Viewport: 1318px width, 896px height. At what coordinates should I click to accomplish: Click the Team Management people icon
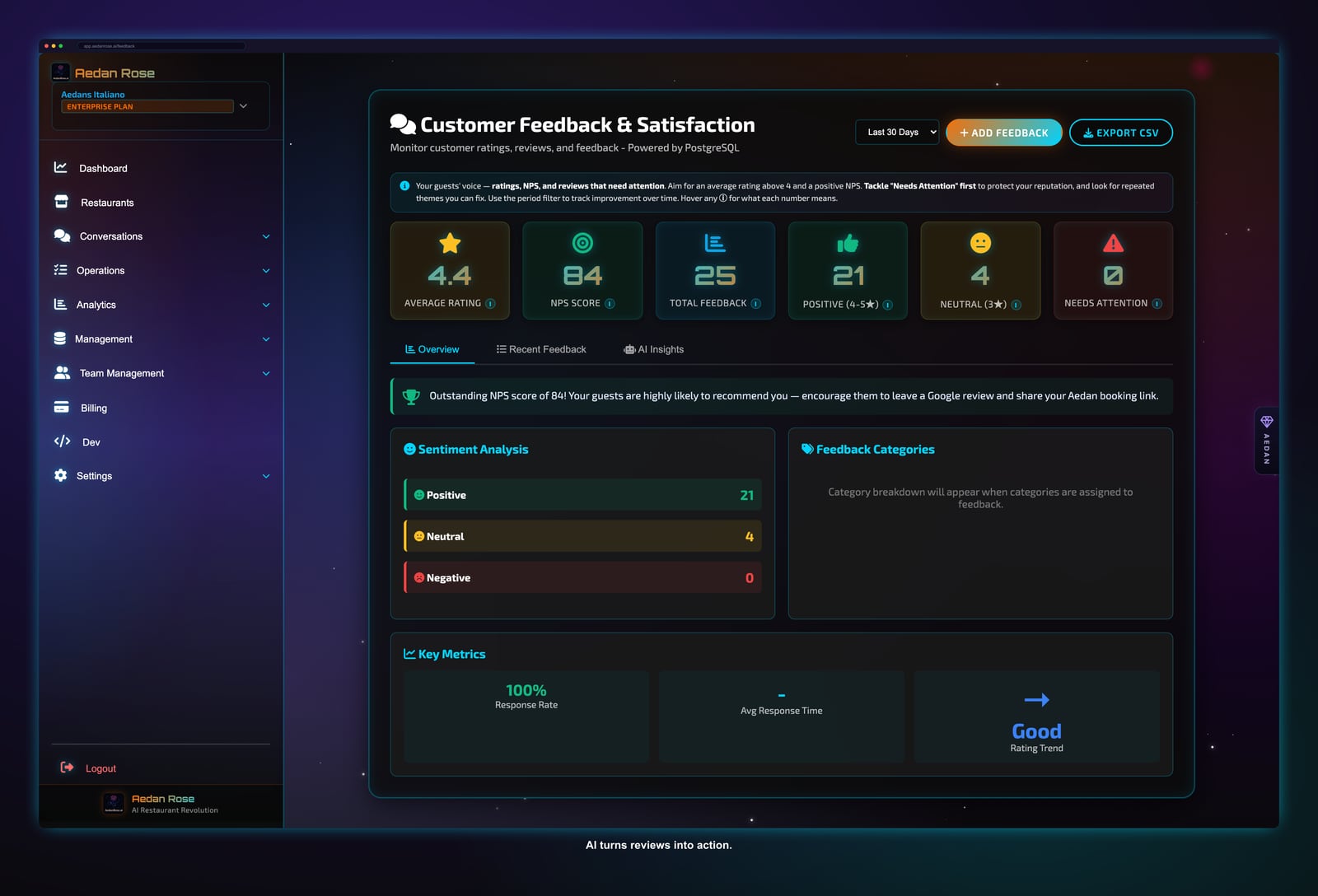pyautogui.click(x=62, y=372)
